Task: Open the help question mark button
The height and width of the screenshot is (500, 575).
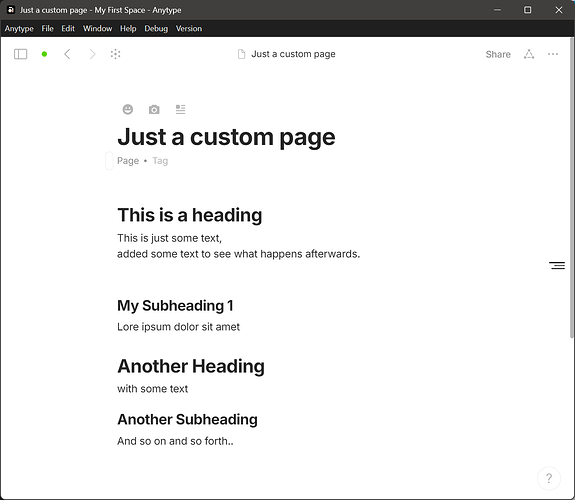Action: [549, 478]
